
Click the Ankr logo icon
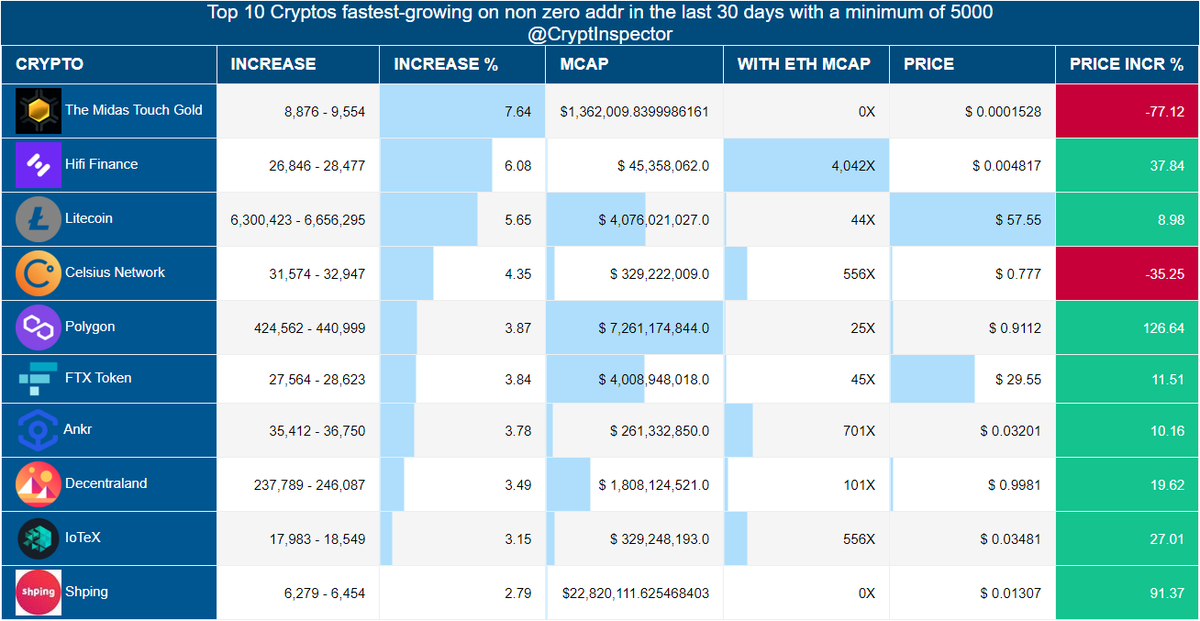(39, 430)
